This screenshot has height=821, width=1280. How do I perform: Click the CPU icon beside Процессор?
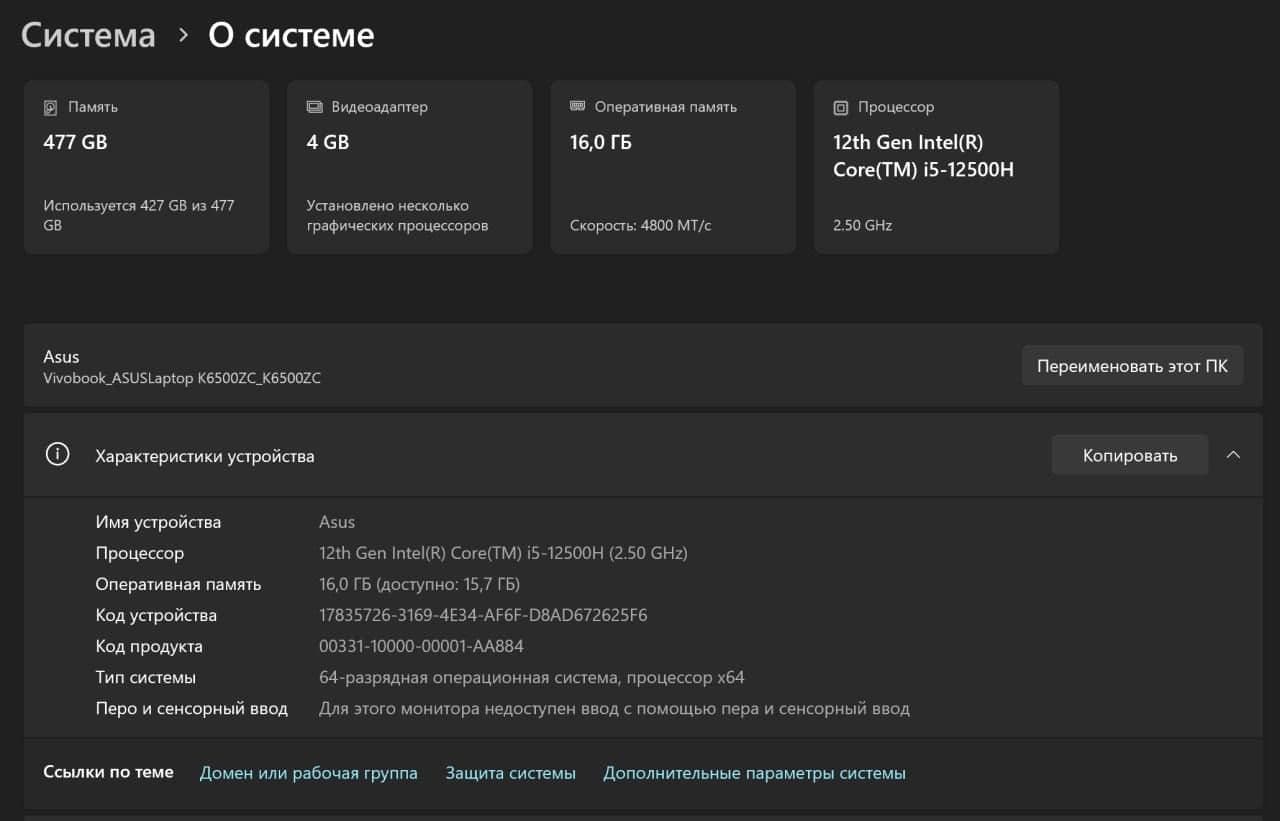tap(841, 107)
